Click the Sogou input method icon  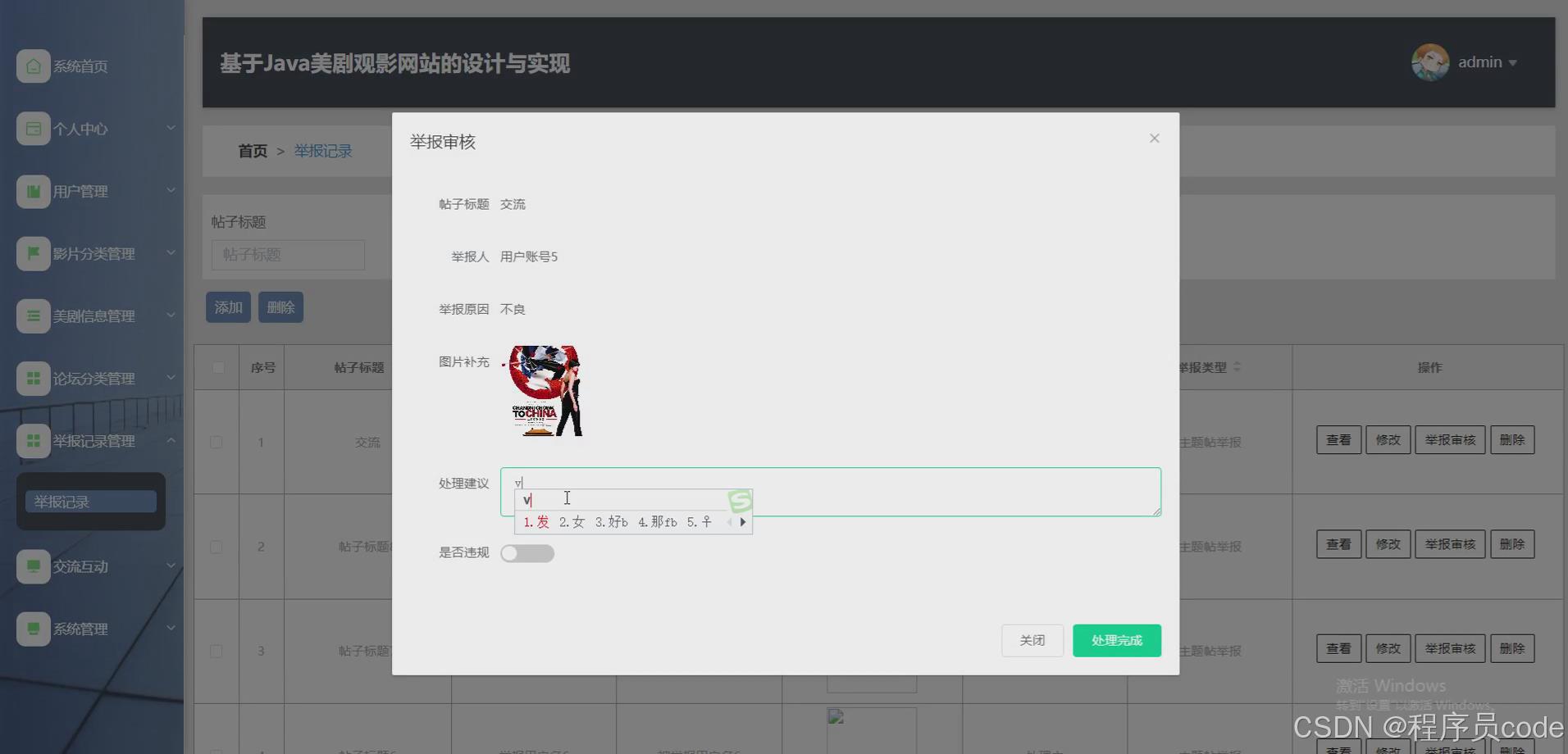(741, 500)
